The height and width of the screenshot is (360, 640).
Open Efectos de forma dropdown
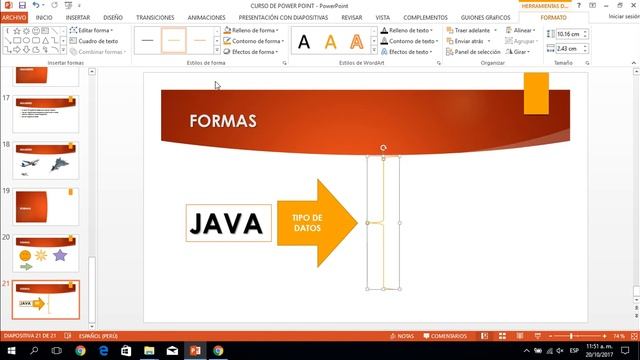pos(251,52)
